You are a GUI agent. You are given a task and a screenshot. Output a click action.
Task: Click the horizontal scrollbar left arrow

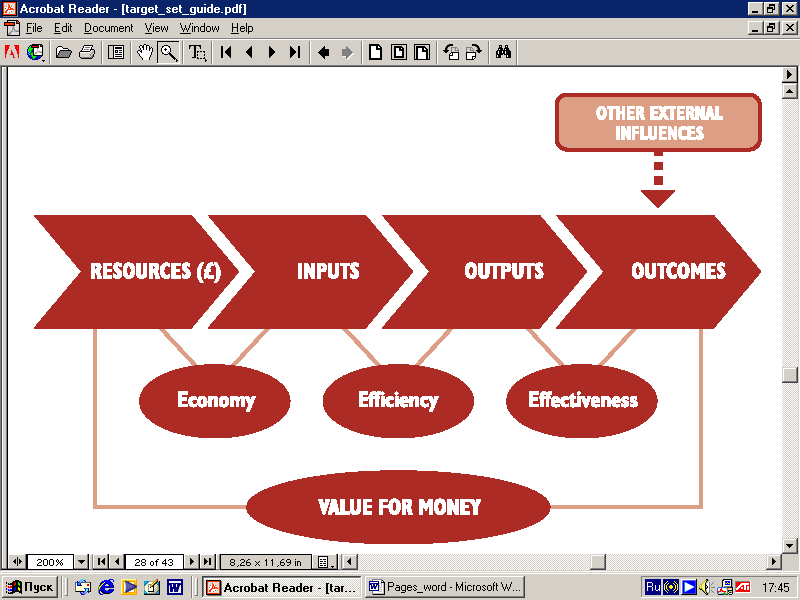pos(349,562)
